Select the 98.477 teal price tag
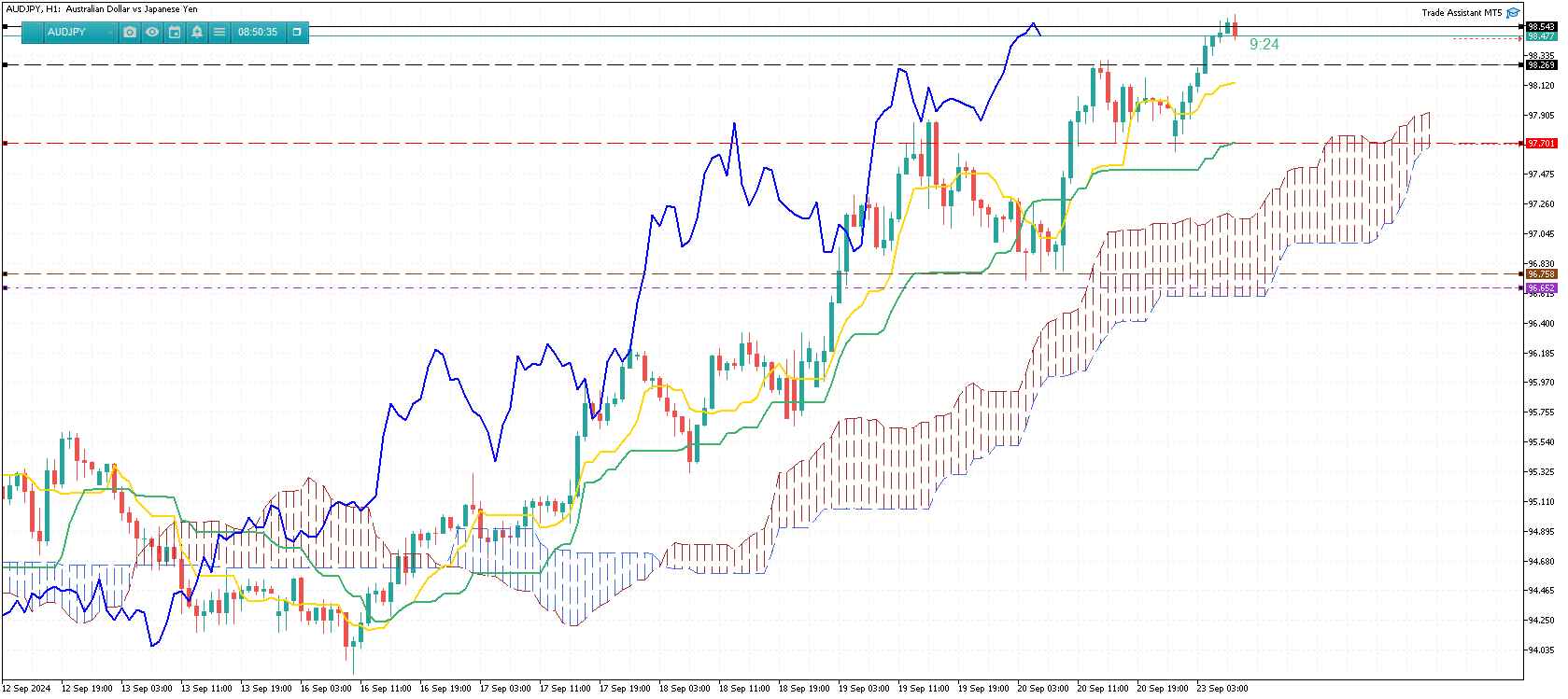Screen dimensions: 1568x699 (1541, 36)
